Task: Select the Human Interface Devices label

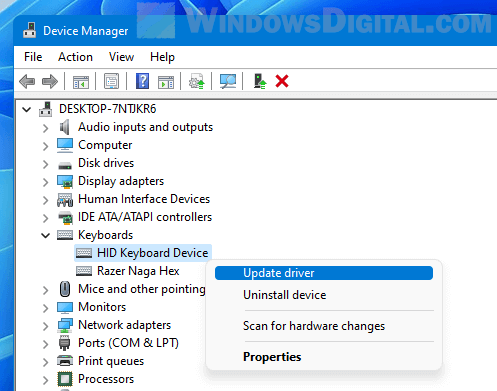Action: (x=144, y=199)
